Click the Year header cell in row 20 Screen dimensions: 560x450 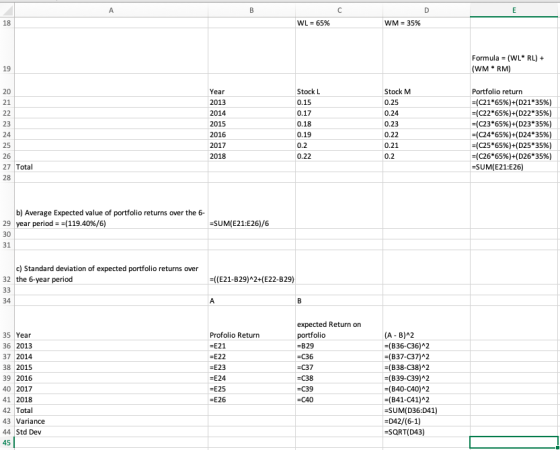pyautogui.click(x=252, y=85)
